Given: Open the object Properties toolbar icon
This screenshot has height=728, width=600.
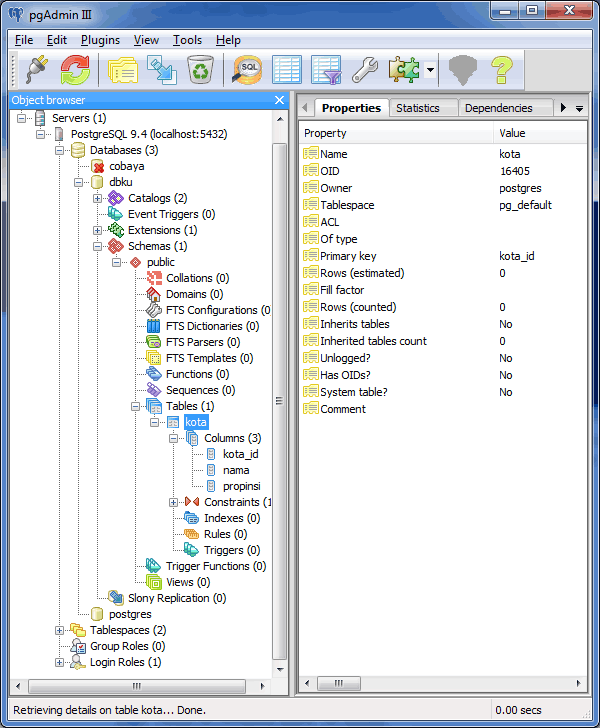Looking at the screenshot, I should pos(123,70).
